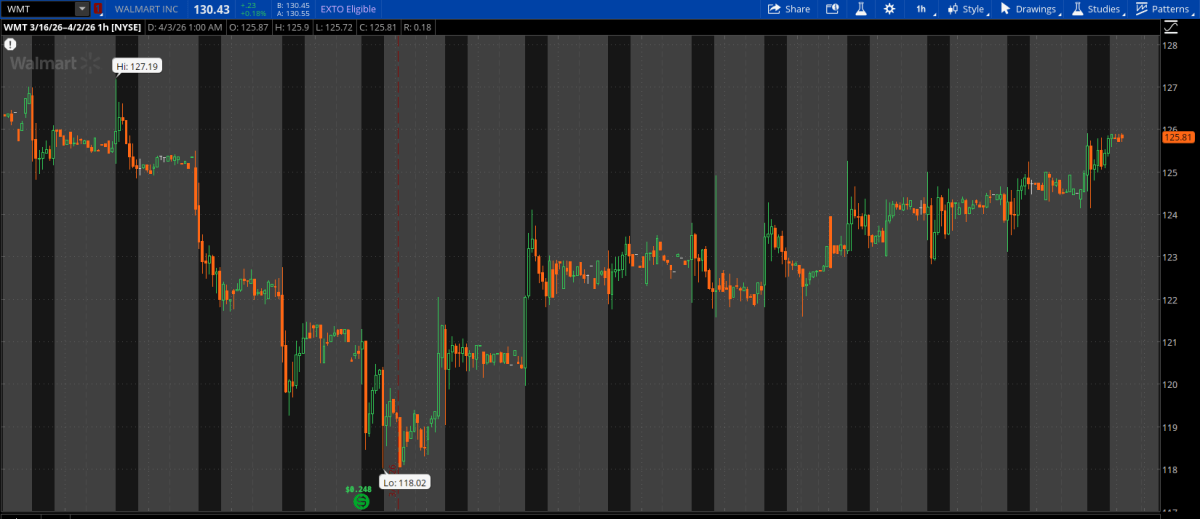
Task: Click the O: 125.87 open value
Action: pyautogui.click(x=250, y=27)
